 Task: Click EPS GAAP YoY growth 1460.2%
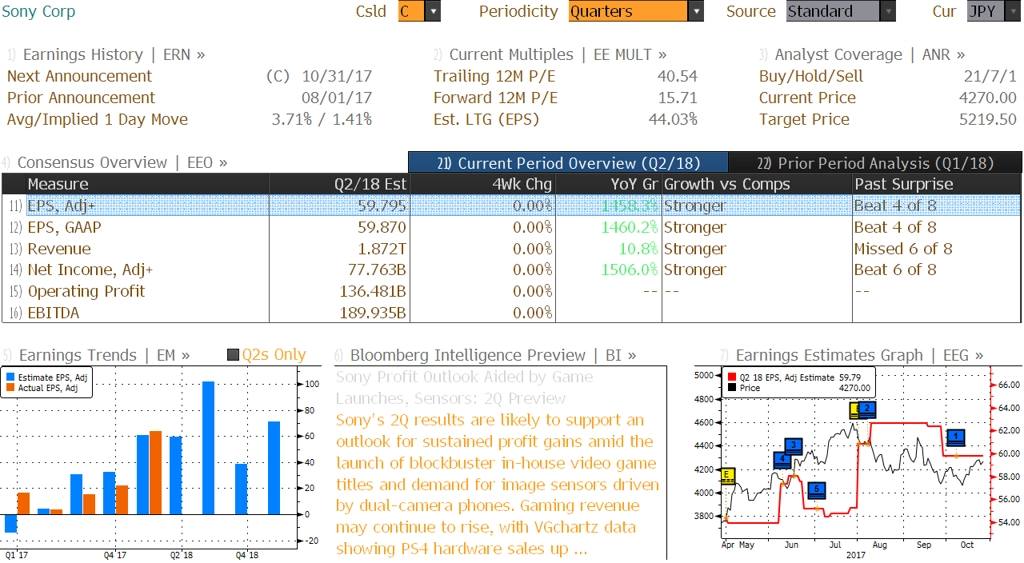630,227
